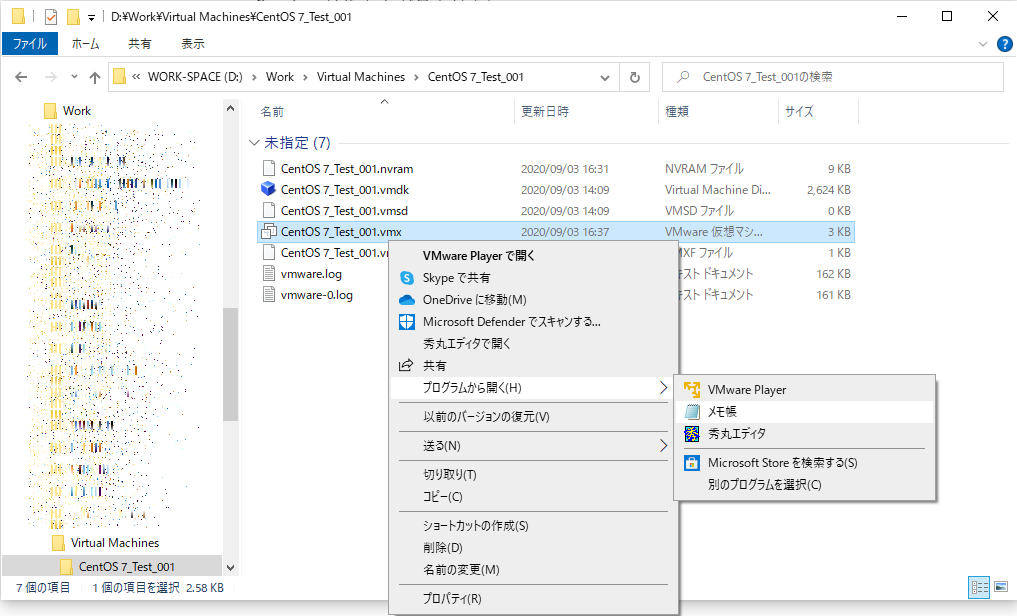This screenshot has height=616, width=1017.
Task: Click the vmsd file icon
Action: [269, 211]
